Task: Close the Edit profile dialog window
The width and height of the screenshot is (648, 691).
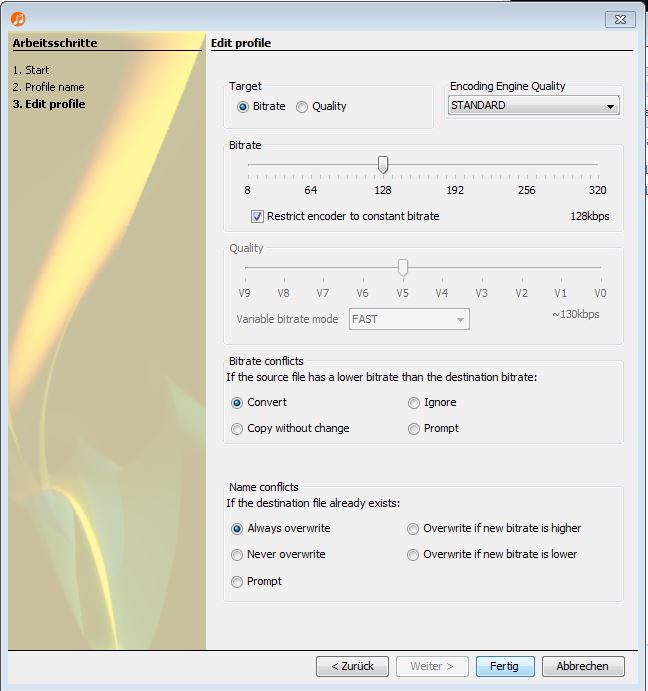Action: 620,19
